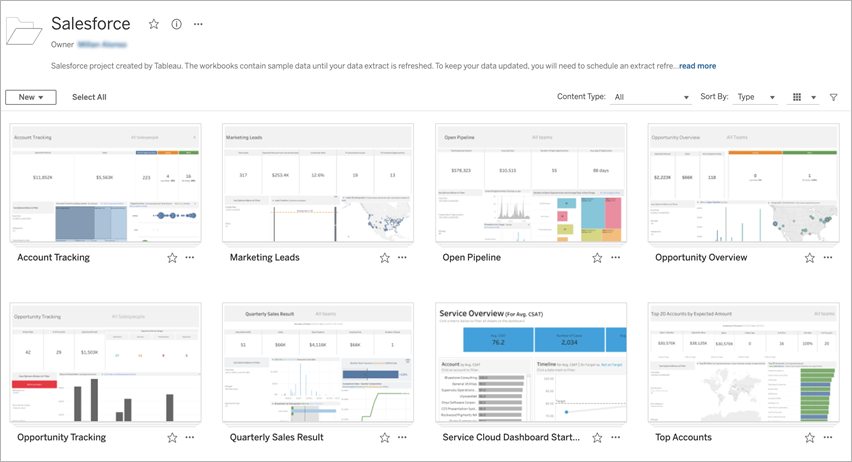This screenshot has width=852, height=462.
Task: Click the Quarterly Sales Result thumbnail
Action: [318, 363]
